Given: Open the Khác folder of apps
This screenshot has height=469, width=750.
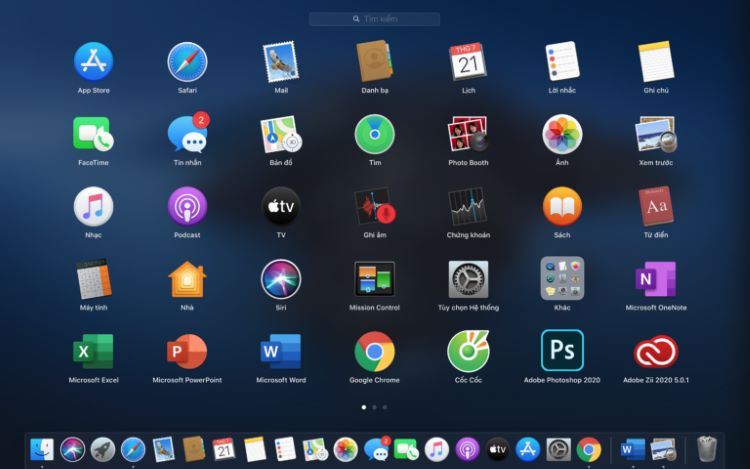Looking at the screenshot, I should (562, 278).
